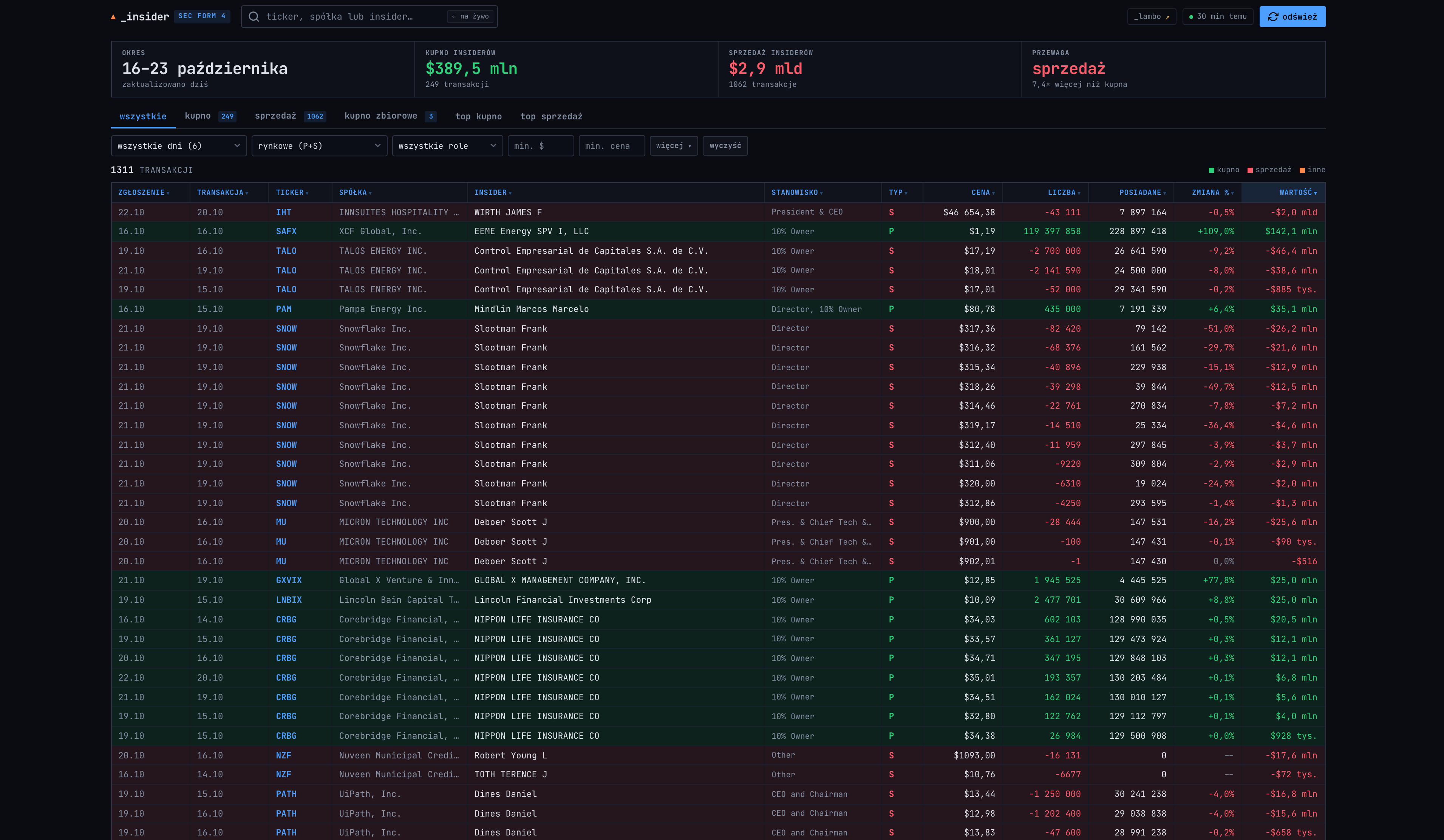
Task: Sort by WARTOŚĆ column arrow
Action: point(1315,193)
